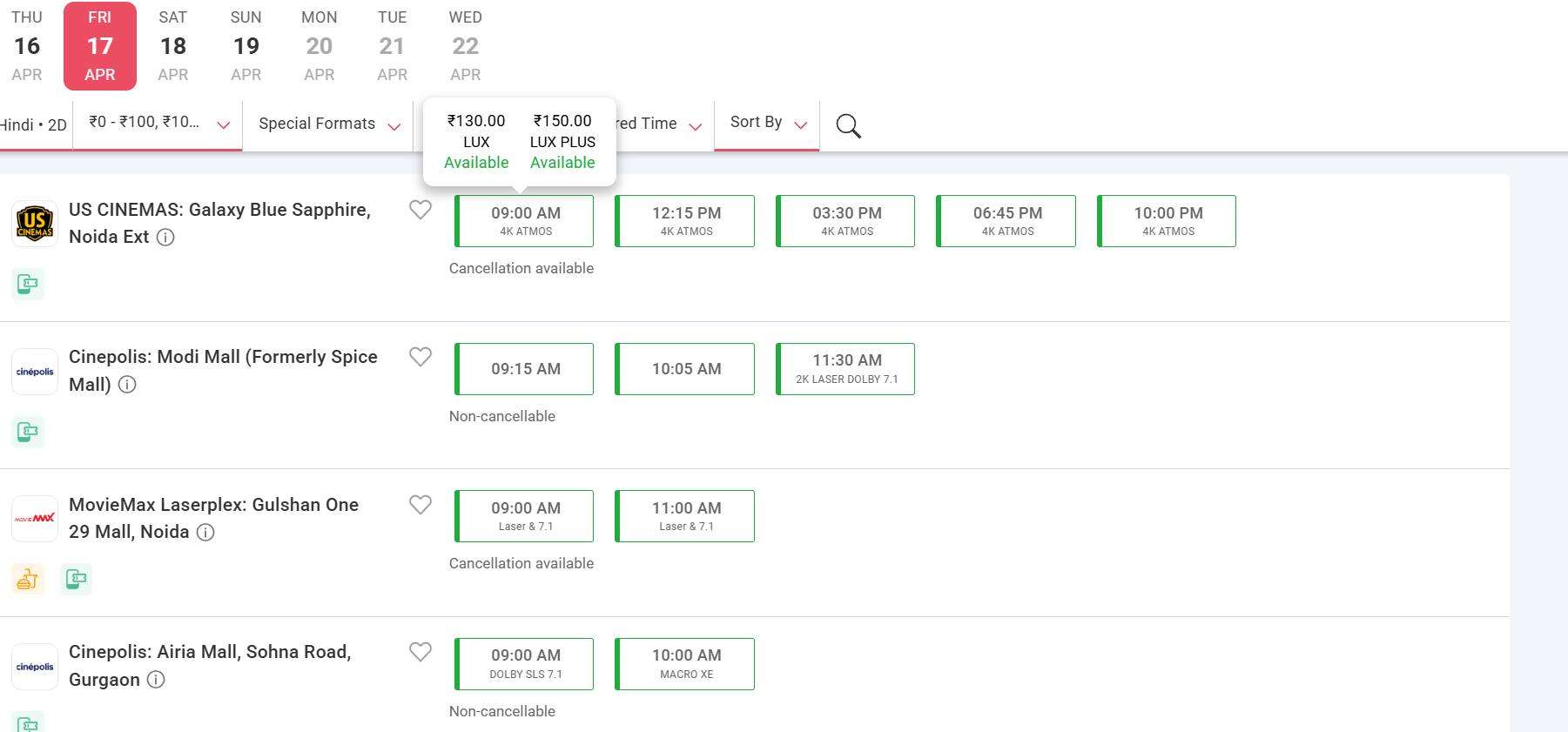Image resolution: width=1568 pixels, height=732 pixels.
Task: Open info icon for Cinepolis Modi Mall
Action: [x=127, y=385]
